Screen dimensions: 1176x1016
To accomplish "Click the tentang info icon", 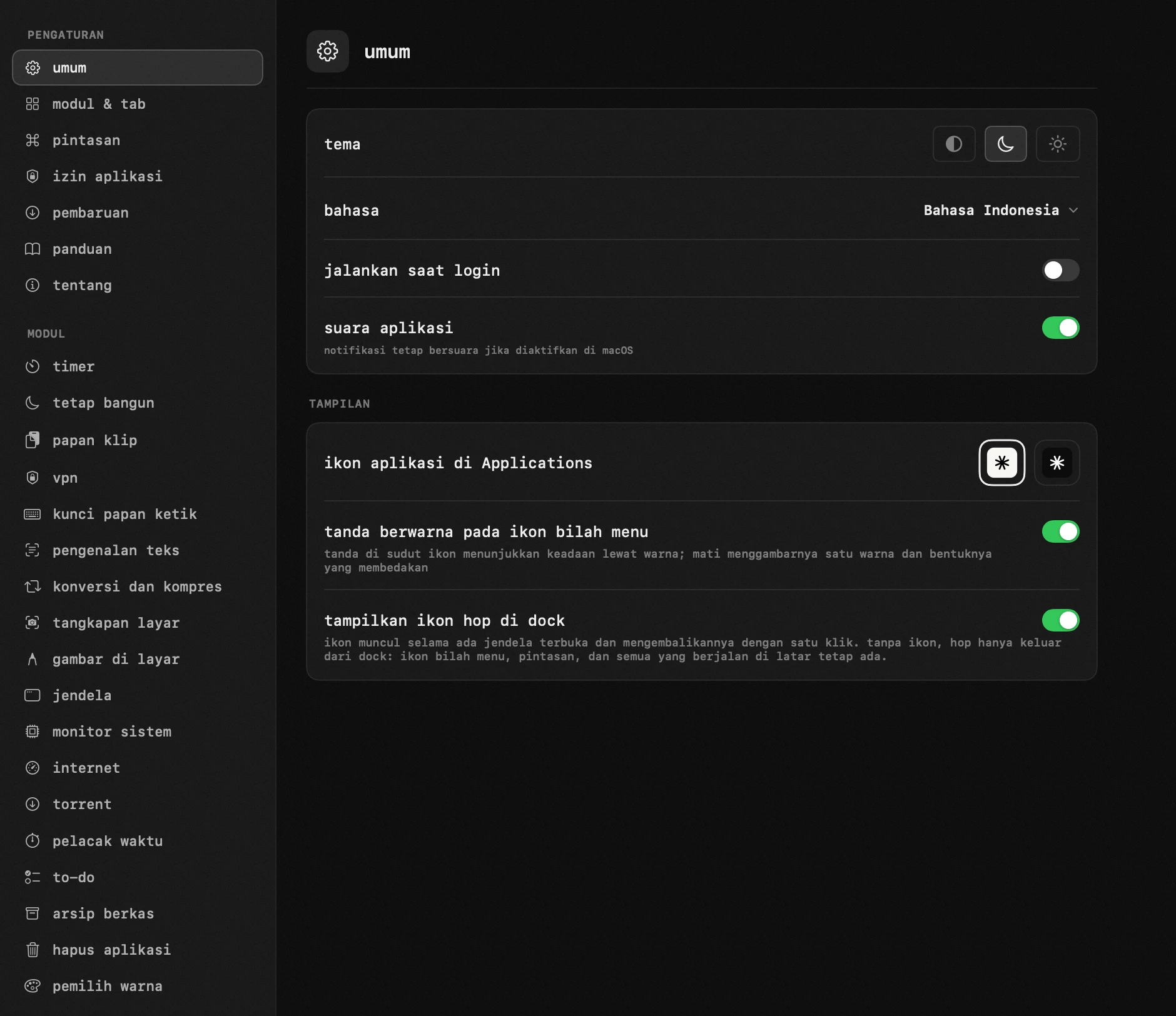I will point(33,285).
